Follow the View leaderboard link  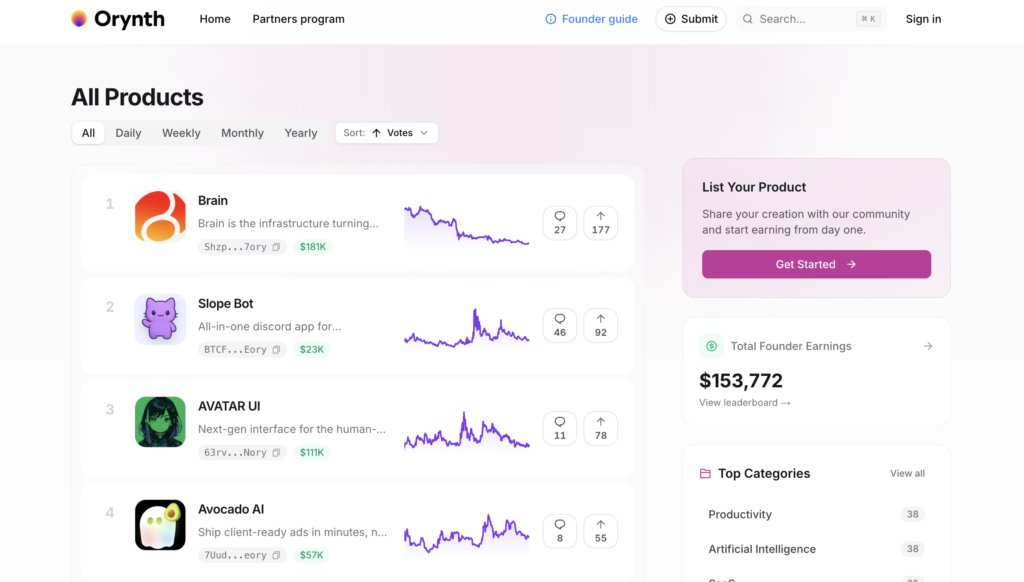744,403
